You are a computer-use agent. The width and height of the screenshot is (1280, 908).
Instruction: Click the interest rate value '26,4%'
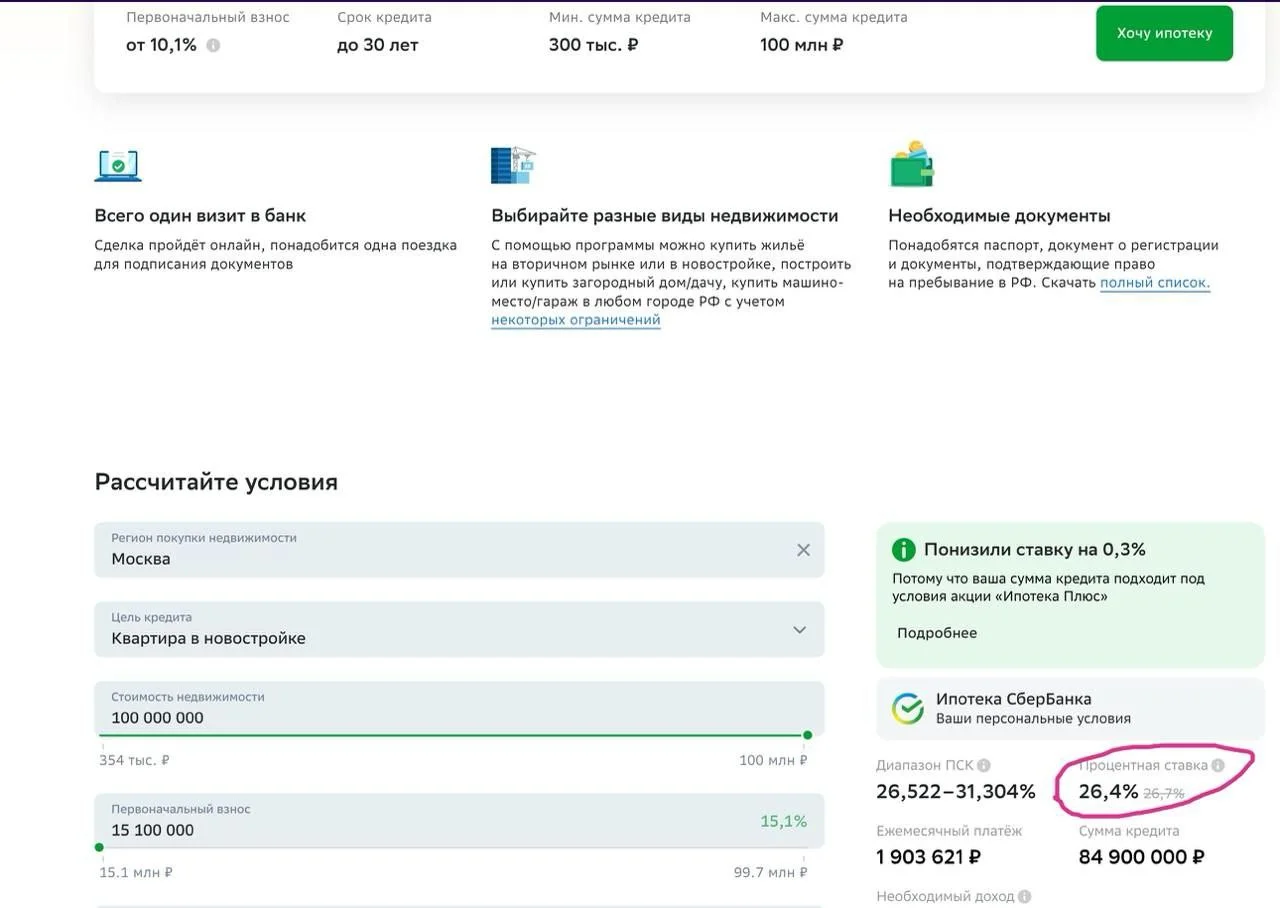click(x=1108, y=792)
